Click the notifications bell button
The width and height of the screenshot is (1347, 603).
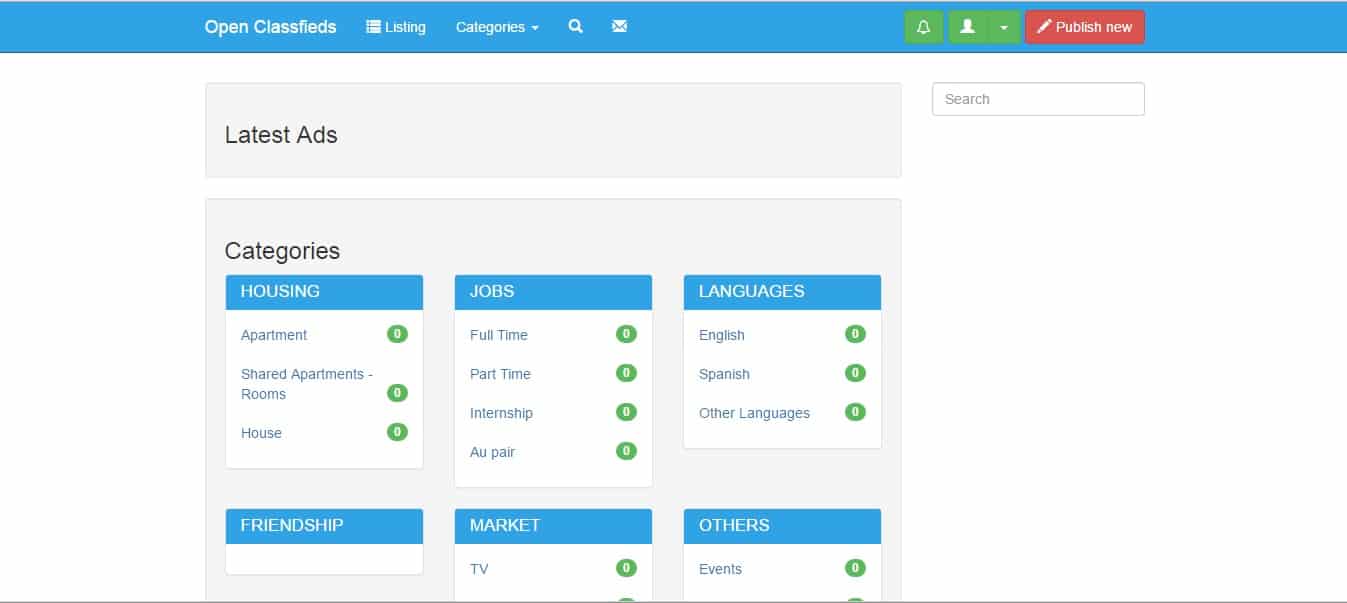(x=924, y=27)
